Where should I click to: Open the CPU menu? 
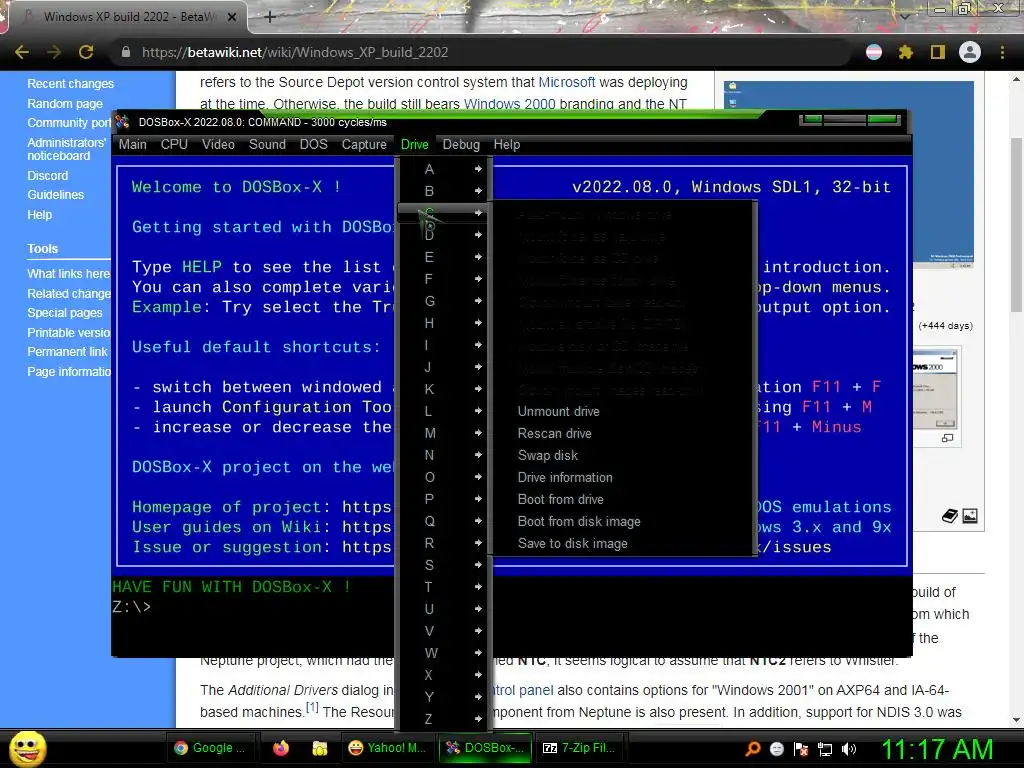(x=174, y=144)
